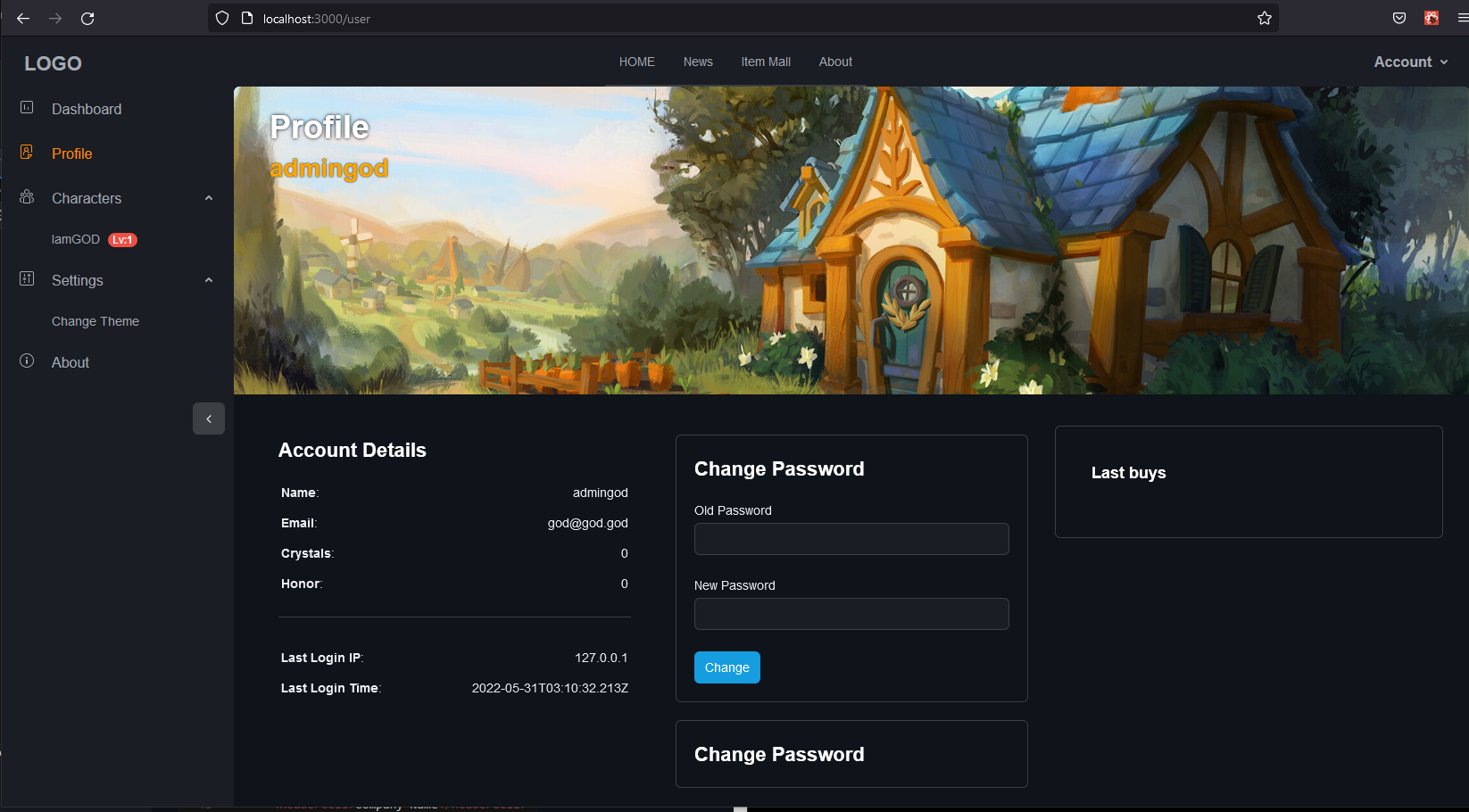Open Item Mall from navigation
The width and height of the screenshot is (1469, 812).
point(766,62)
